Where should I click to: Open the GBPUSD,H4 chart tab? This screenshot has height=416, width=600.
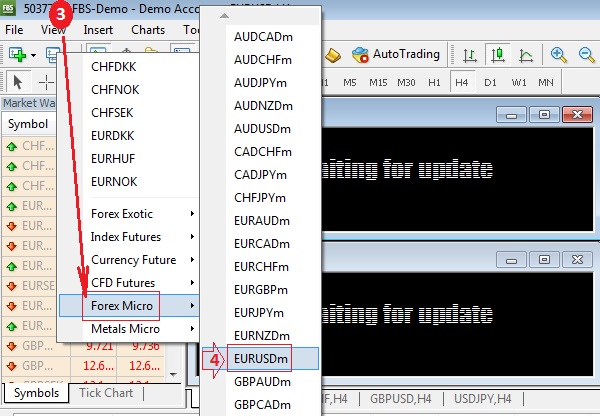tap(401, 399)
